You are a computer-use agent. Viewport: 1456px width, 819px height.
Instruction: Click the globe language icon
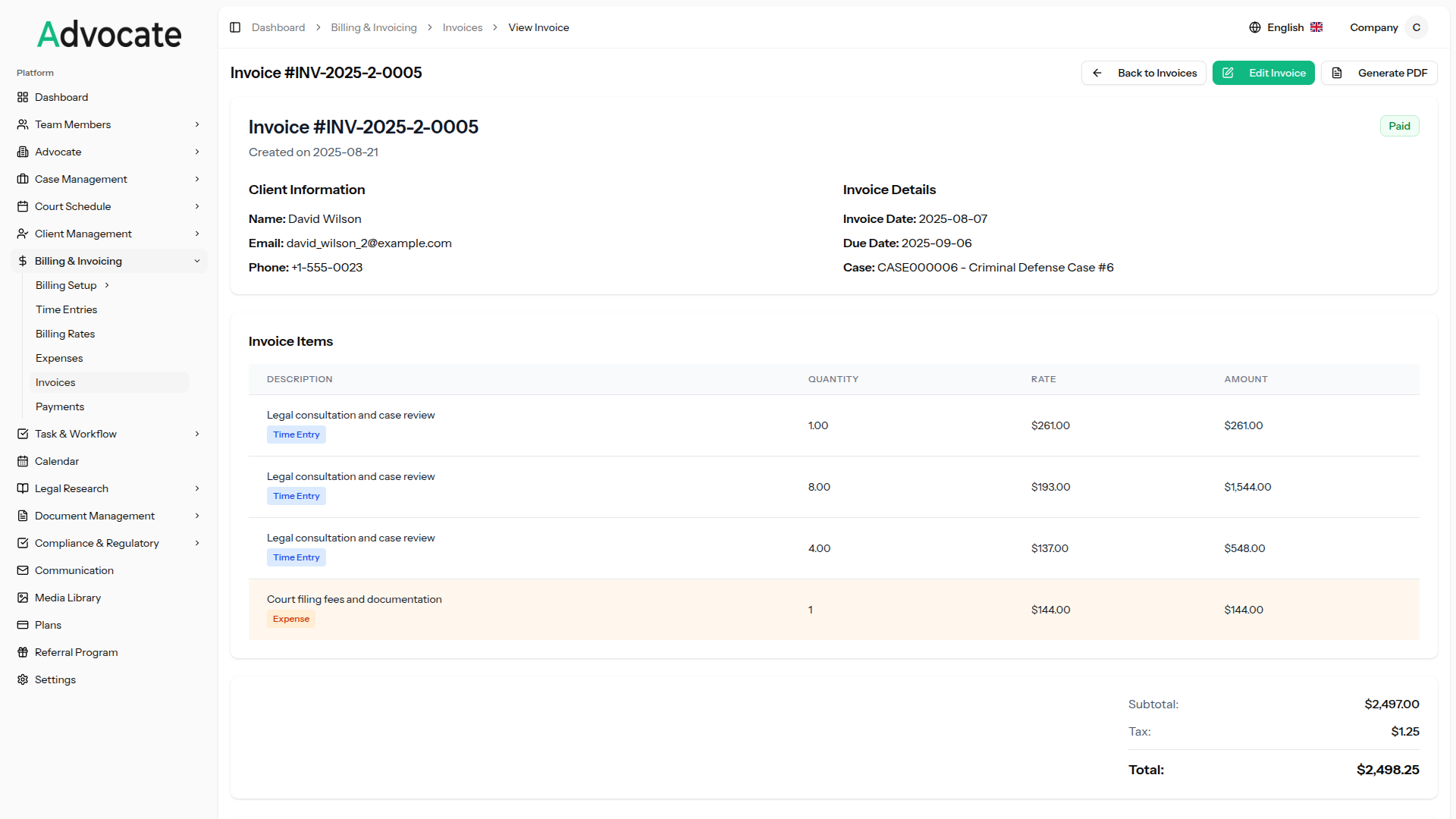point(1255,27)
